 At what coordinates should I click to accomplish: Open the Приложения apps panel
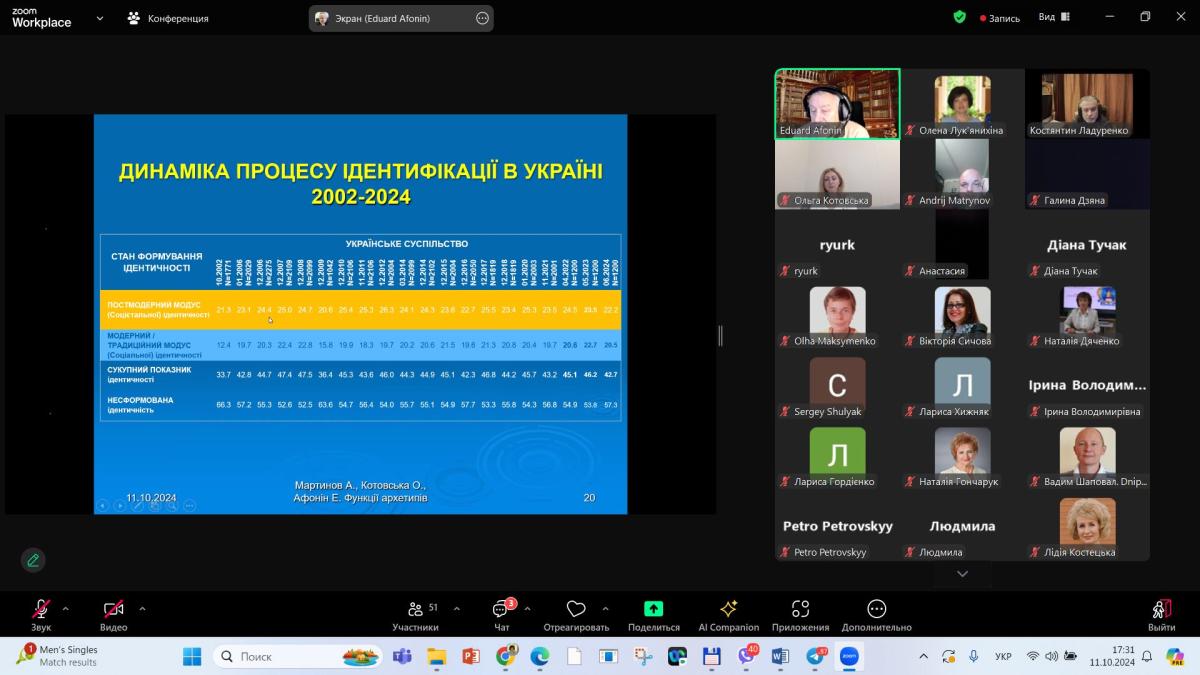pyautogui.click(x=800, y=615)
